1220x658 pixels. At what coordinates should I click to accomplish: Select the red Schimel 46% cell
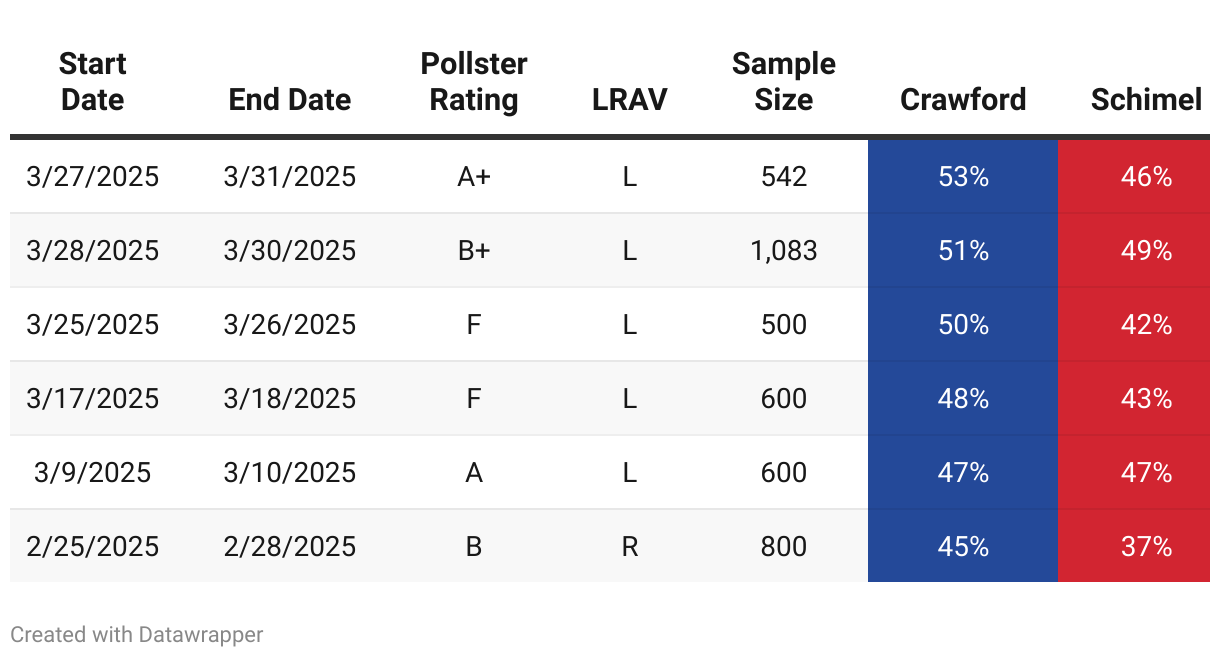pos(1145,177)
